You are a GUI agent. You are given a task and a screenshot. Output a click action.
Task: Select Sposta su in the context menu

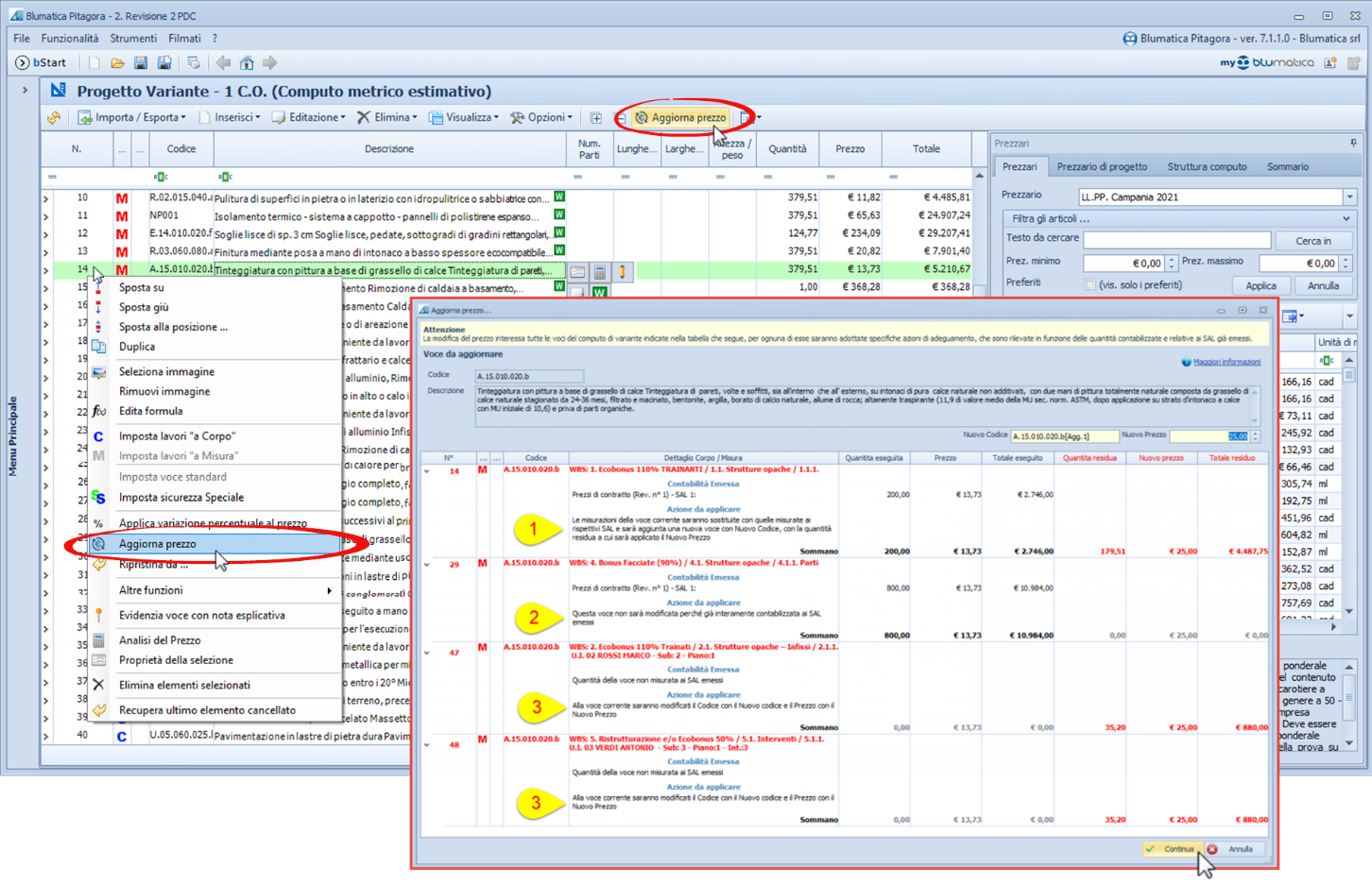click(x=215, y=287)
